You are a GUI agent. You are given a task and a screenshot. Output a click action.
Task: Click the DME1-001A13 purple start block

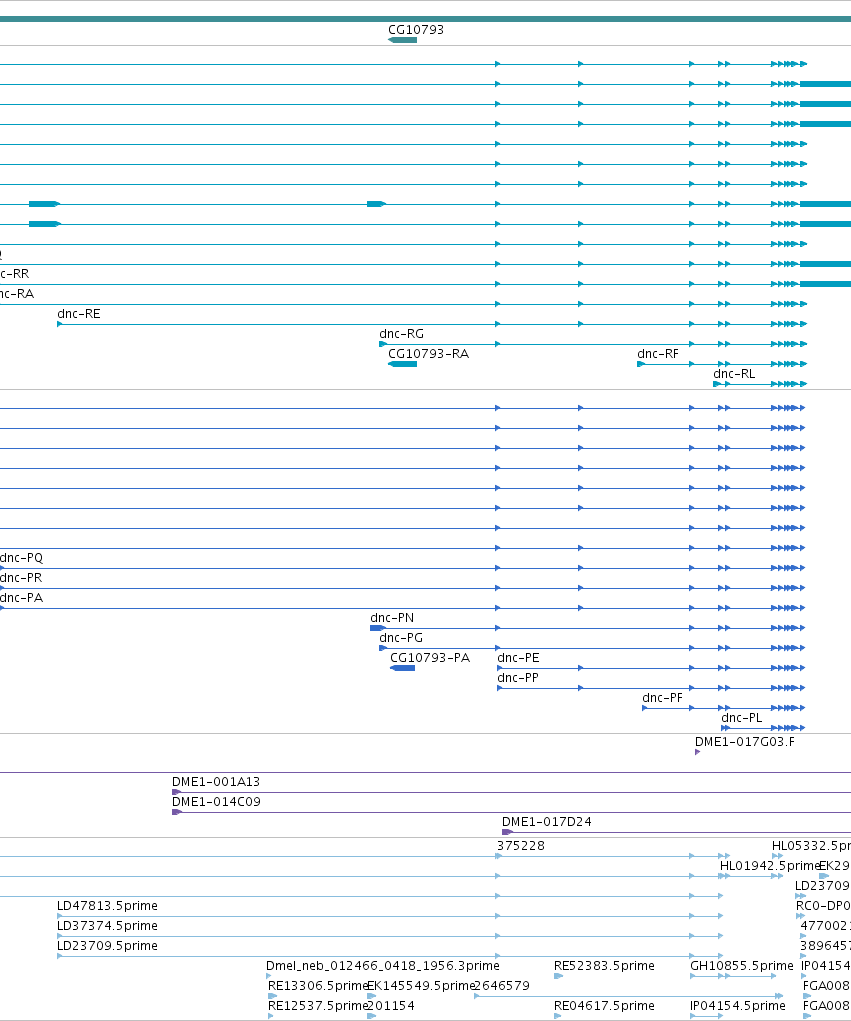click(x=176, y=792)
